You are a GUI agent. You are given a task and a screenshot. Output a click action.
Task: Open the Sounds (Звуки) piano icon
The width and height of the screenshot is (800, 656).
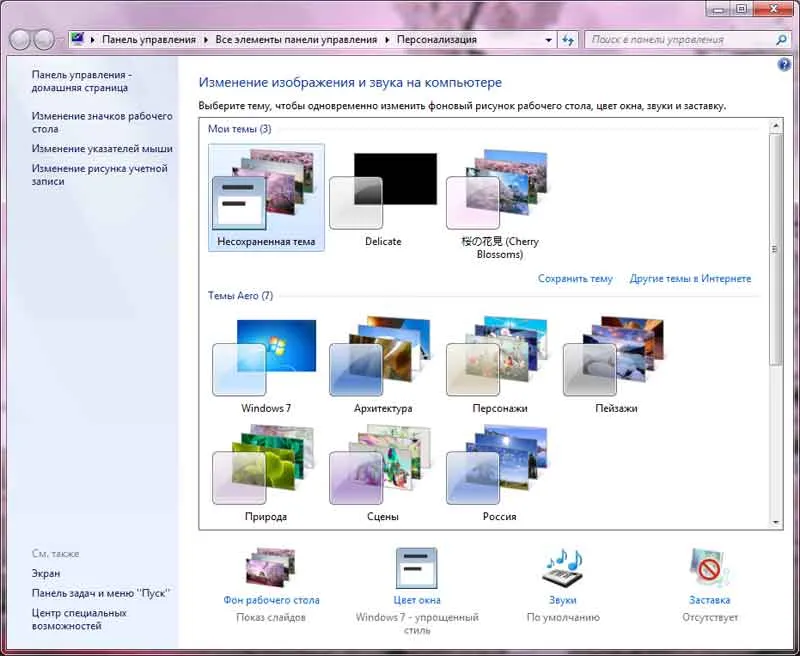(562, 568)
